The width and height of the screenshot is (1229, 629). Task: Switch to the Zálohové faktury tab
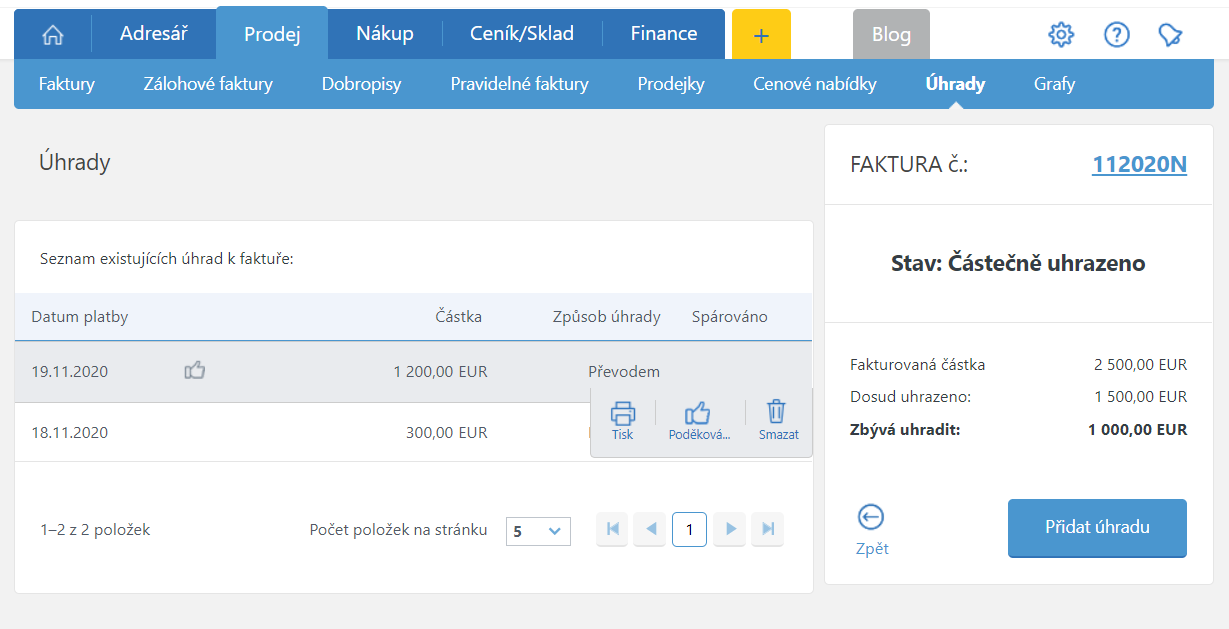point(208,84)
